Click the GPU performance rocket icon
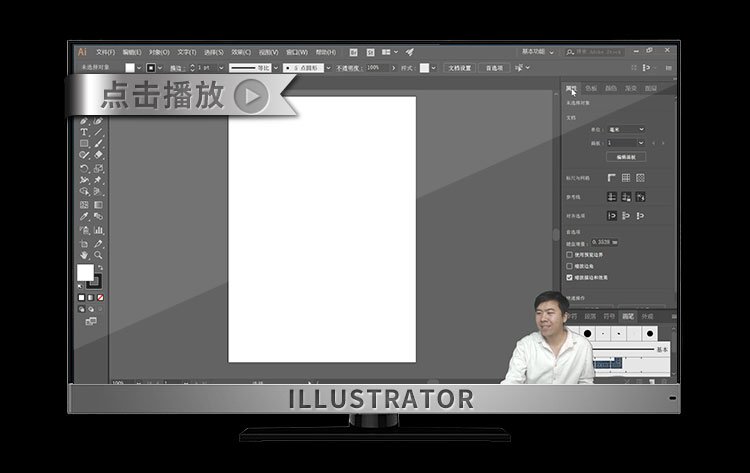The width and height of the screenshot is (750, 473). 410,52
